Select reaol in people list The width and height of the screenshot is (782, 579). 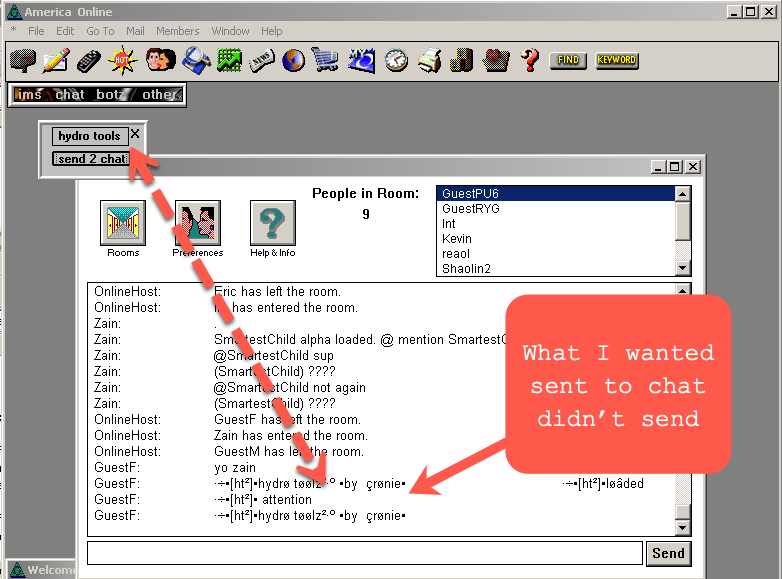[x=556, y=253]
